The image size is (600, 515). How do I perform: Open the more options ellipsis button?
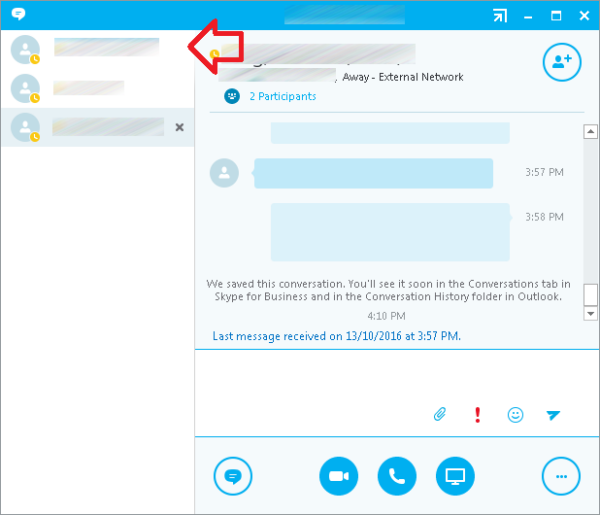pyautogui.click(x=561, y=476)
